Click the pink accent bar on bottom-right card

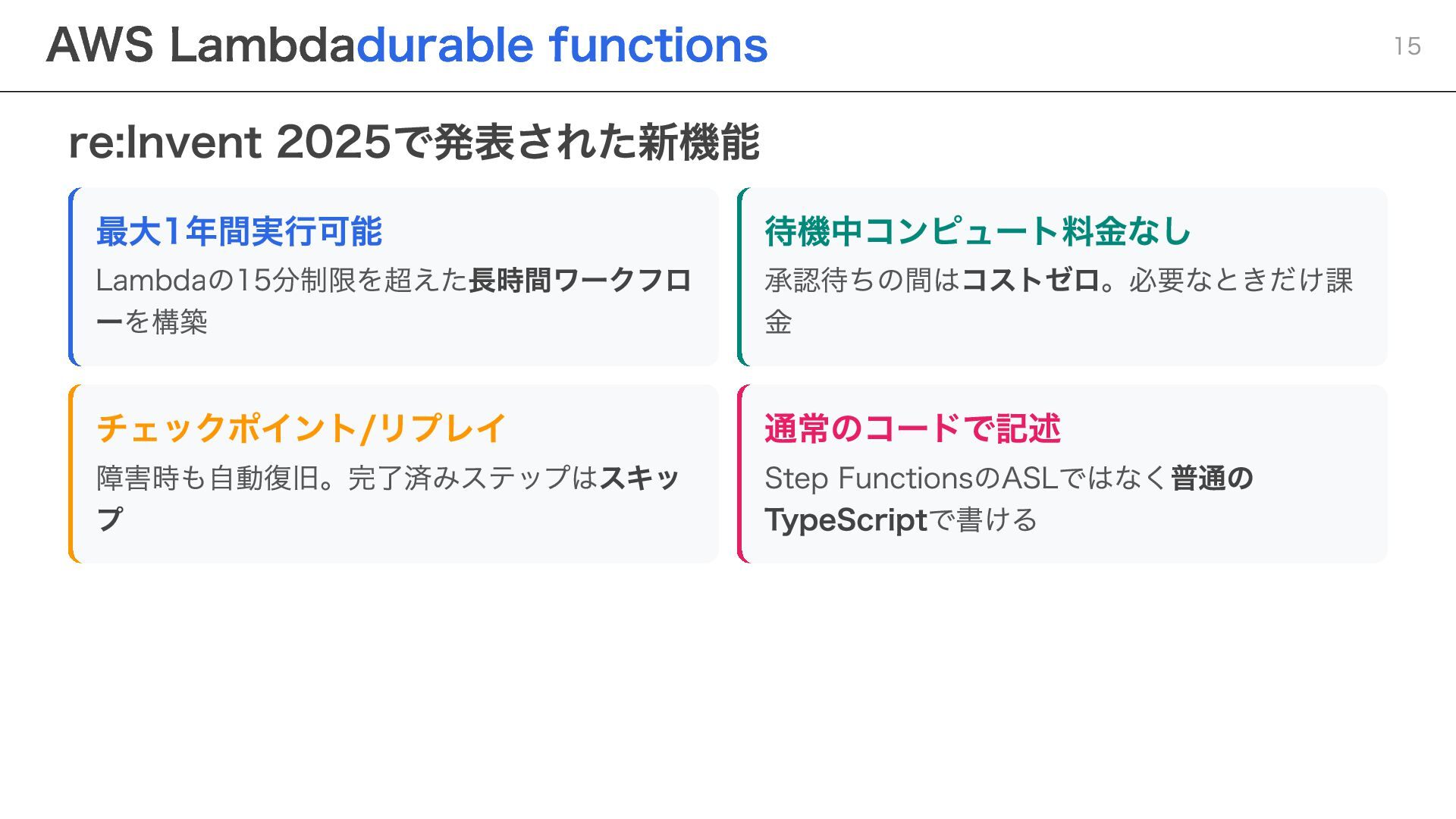(740, 474)
